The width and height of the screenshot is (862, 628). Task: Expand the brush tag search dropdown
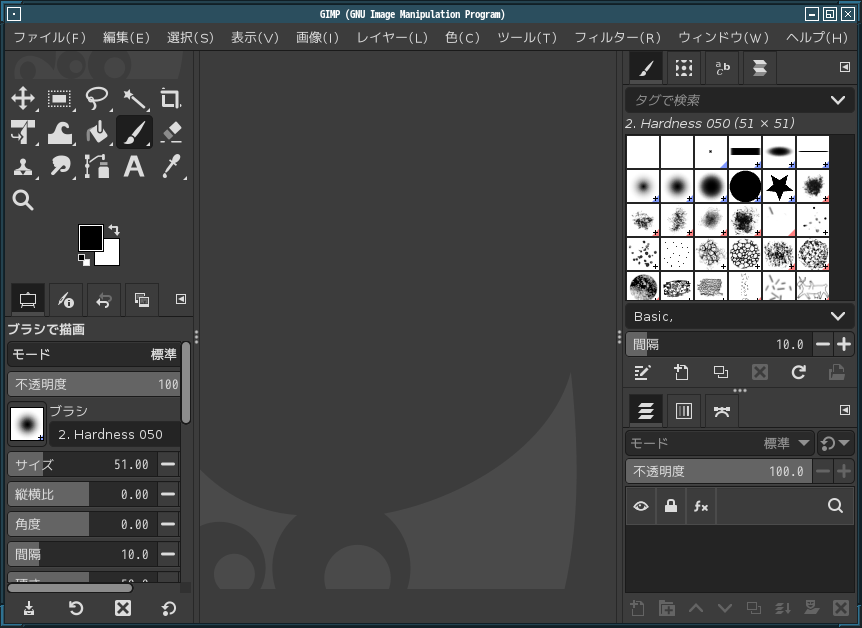[837, 100]
